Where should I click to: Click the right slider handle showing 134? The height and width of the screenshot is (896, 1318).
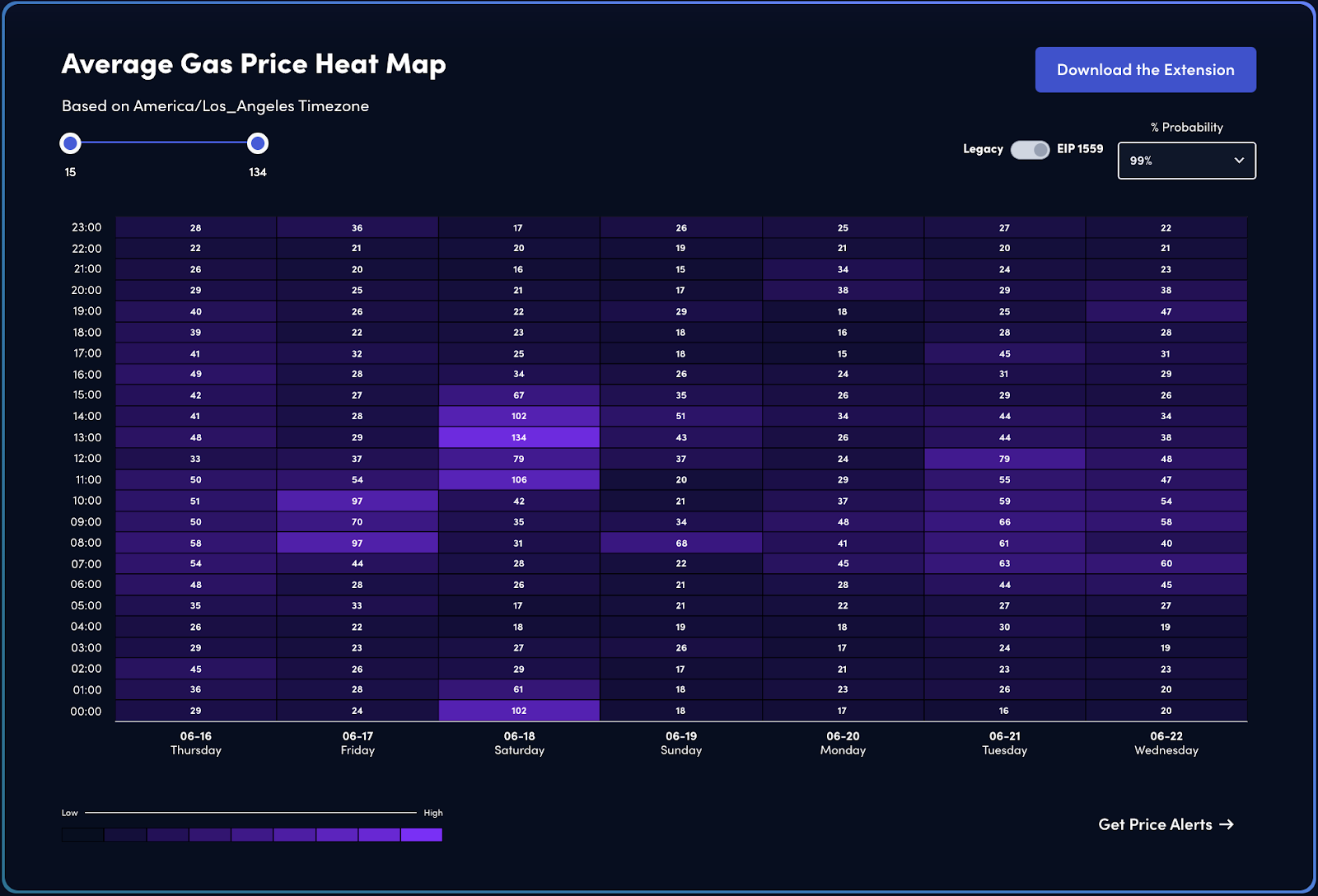point(257,142)
